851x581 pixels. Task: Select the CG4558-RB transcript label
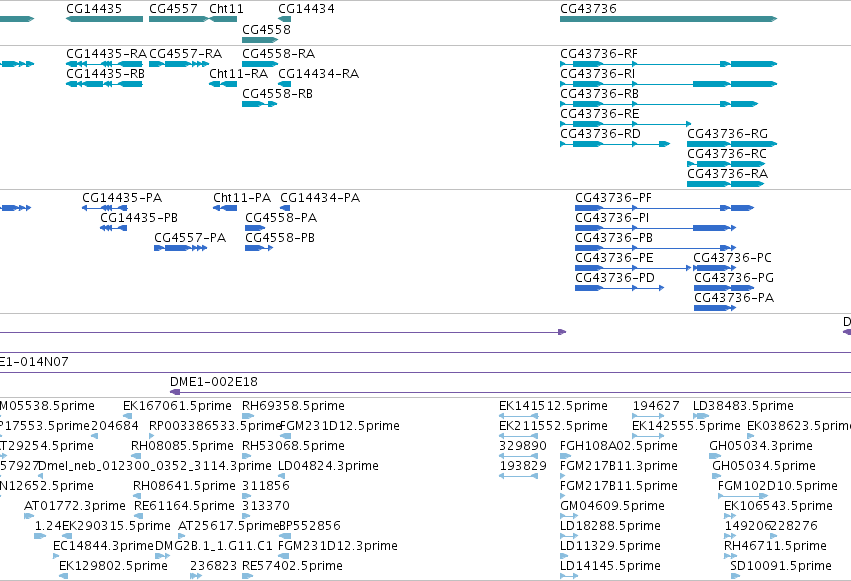coord(277,94)
